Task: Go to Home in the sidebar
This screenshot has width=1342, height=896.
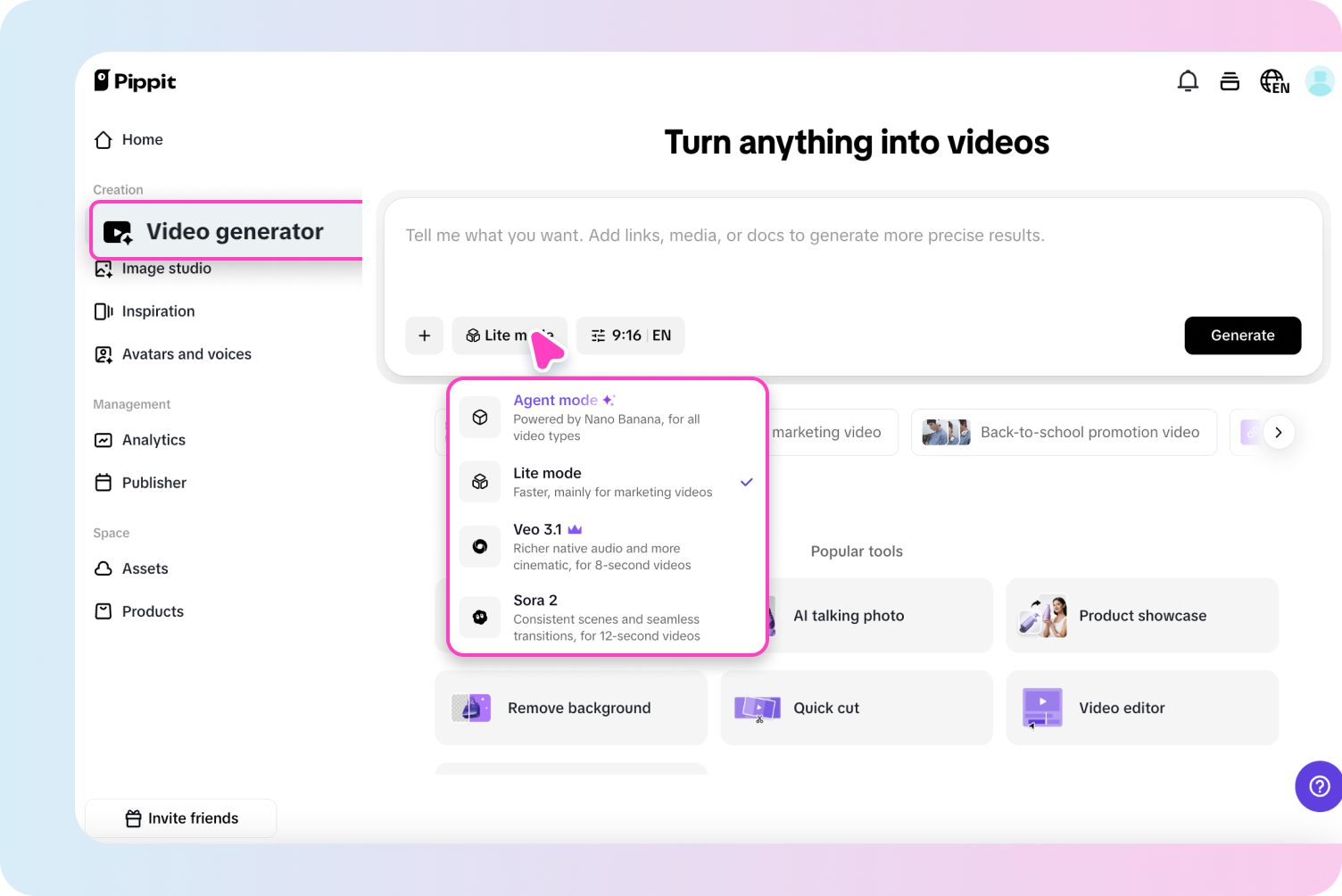Action: click(x=141, y=139)
